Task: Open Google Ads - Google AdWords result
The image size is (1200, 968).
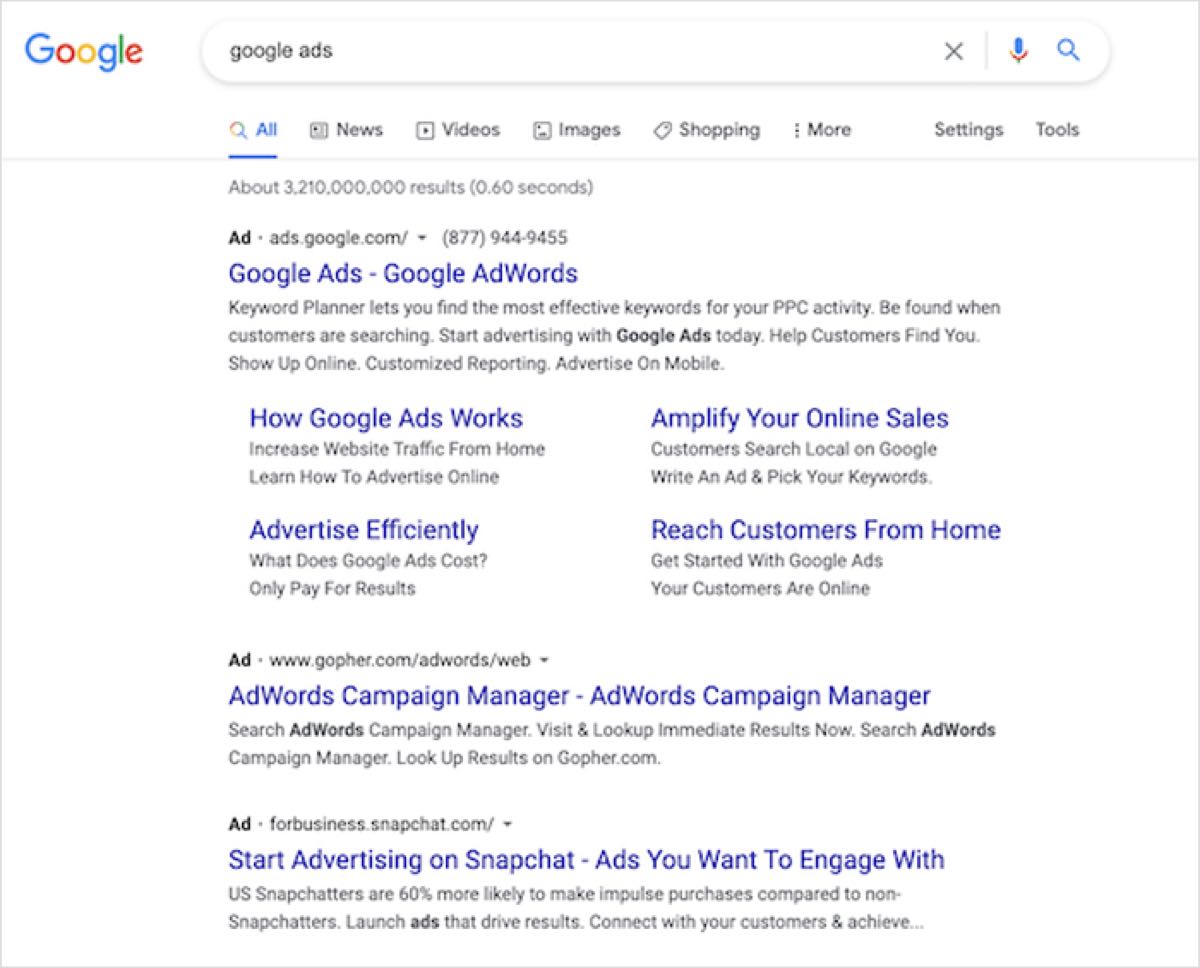Action: pyautogui.click(x=403, y=273)
